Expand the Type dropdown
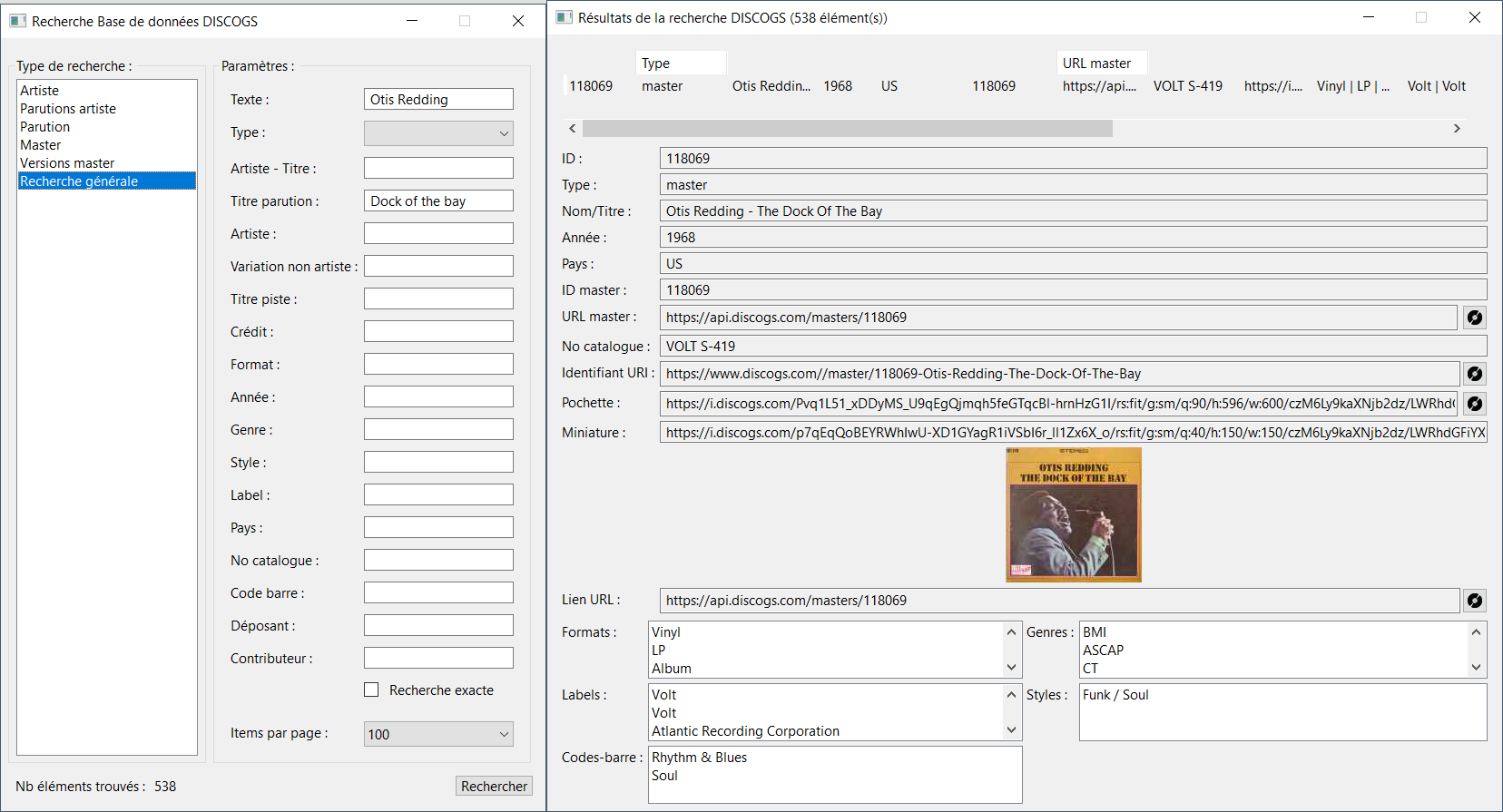Image resolution: width=1503 pixels, height=812 pixels. 438,133
